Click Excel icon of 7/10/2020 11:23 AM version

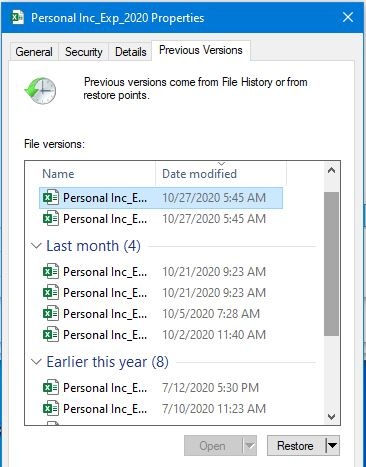(x=51, y=409)
